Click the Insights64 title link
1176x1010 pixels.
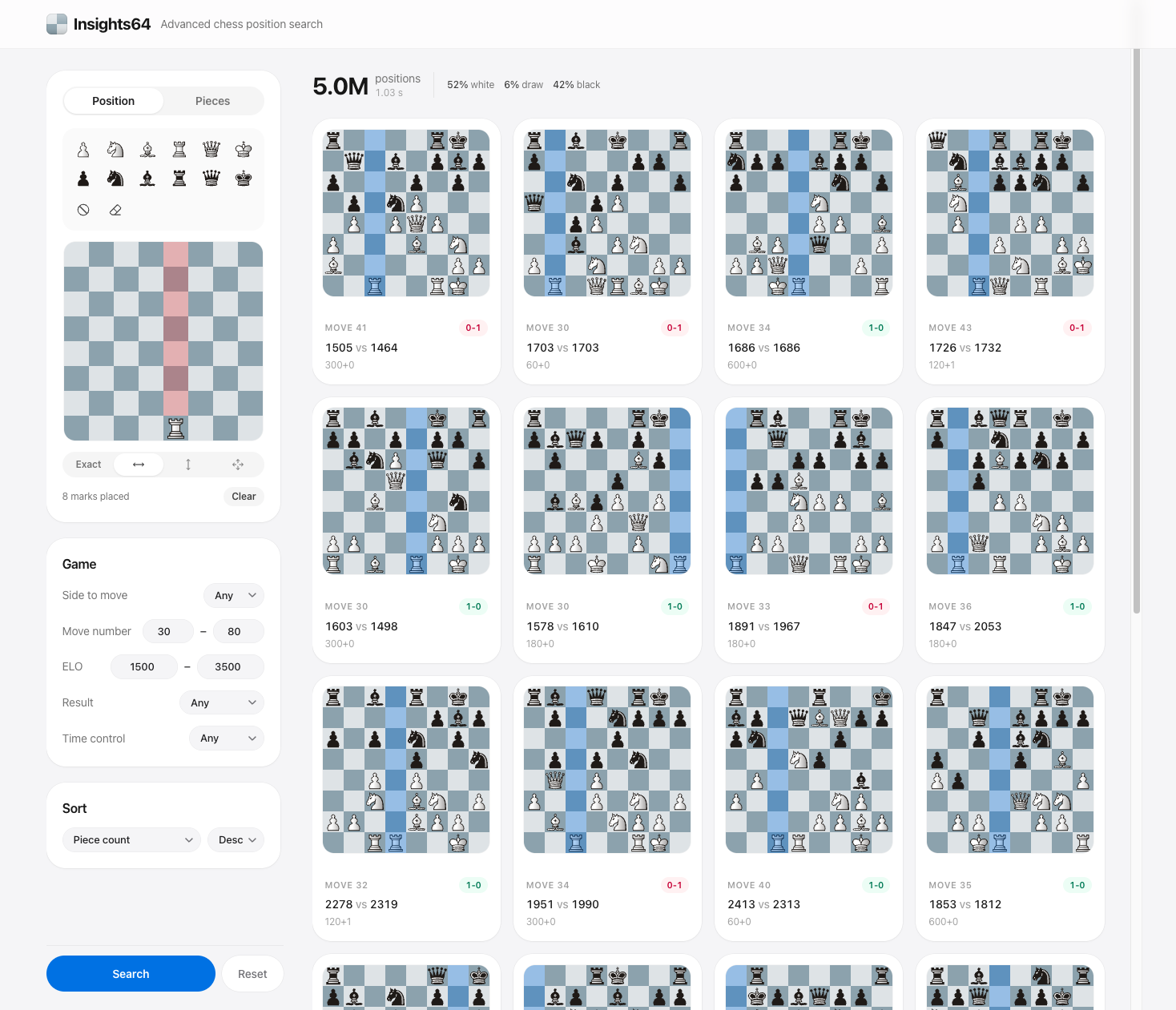click(x=112, y=24)
